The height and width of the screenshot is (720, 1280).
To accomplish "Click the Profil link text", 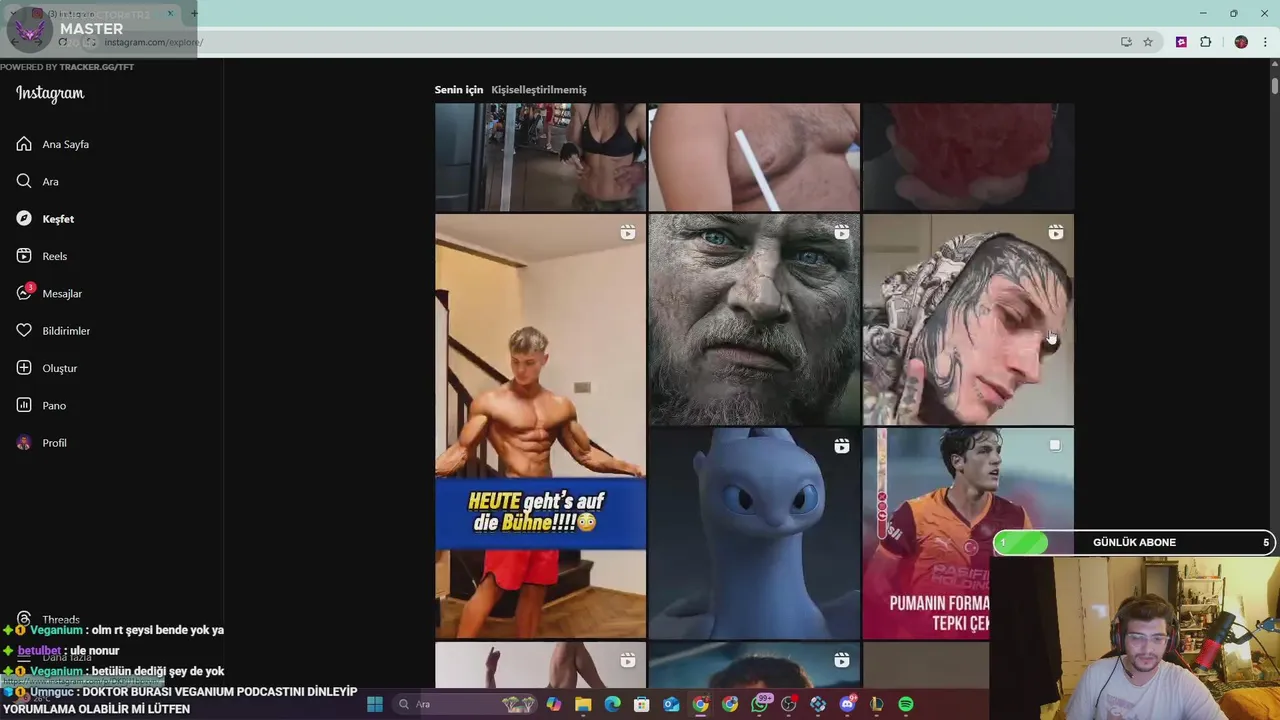I will click(55, 443).
